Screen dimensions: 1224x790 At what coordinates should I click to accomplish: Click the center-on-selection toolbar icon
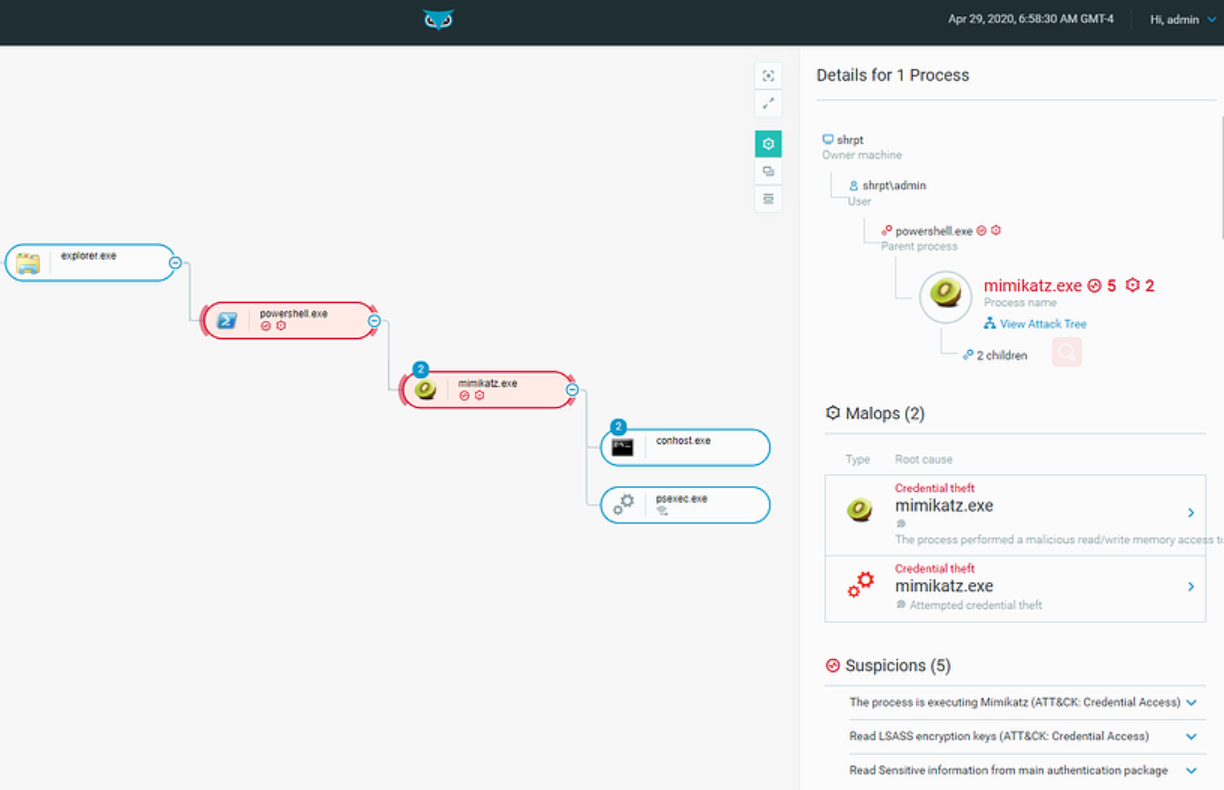coord(768,76)
